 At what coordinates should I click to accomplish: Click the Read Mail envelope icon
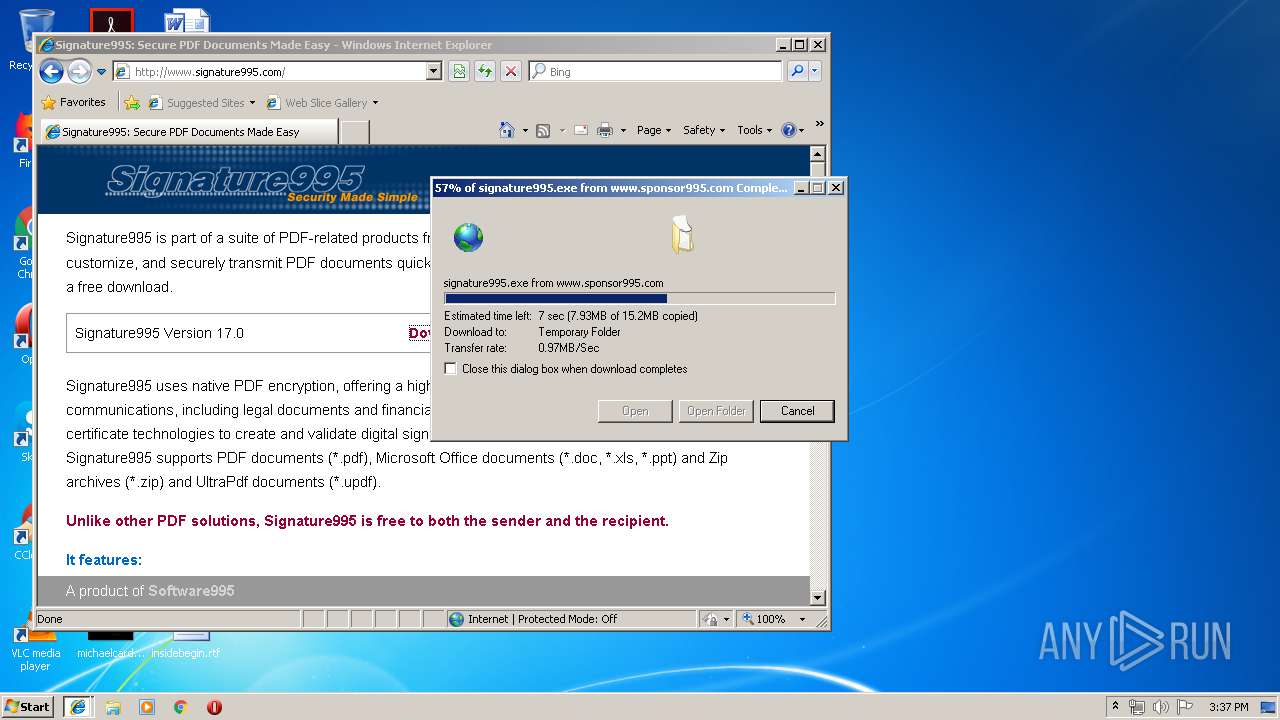pyautogui.click(x=580, y=130)
